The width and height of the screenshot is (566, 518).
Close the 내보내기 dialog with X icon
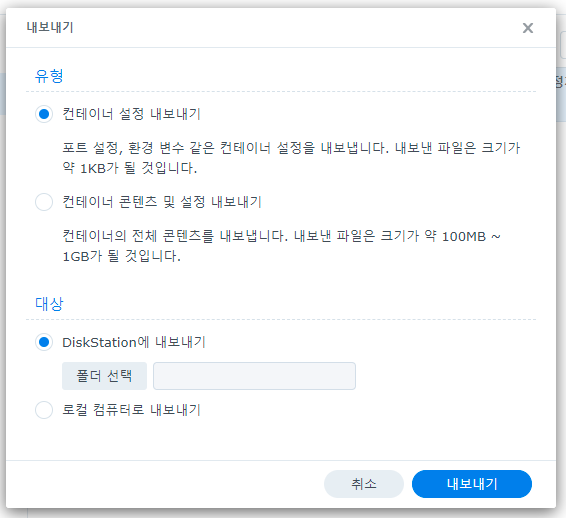pyautogui.click(x=528, y=28)
